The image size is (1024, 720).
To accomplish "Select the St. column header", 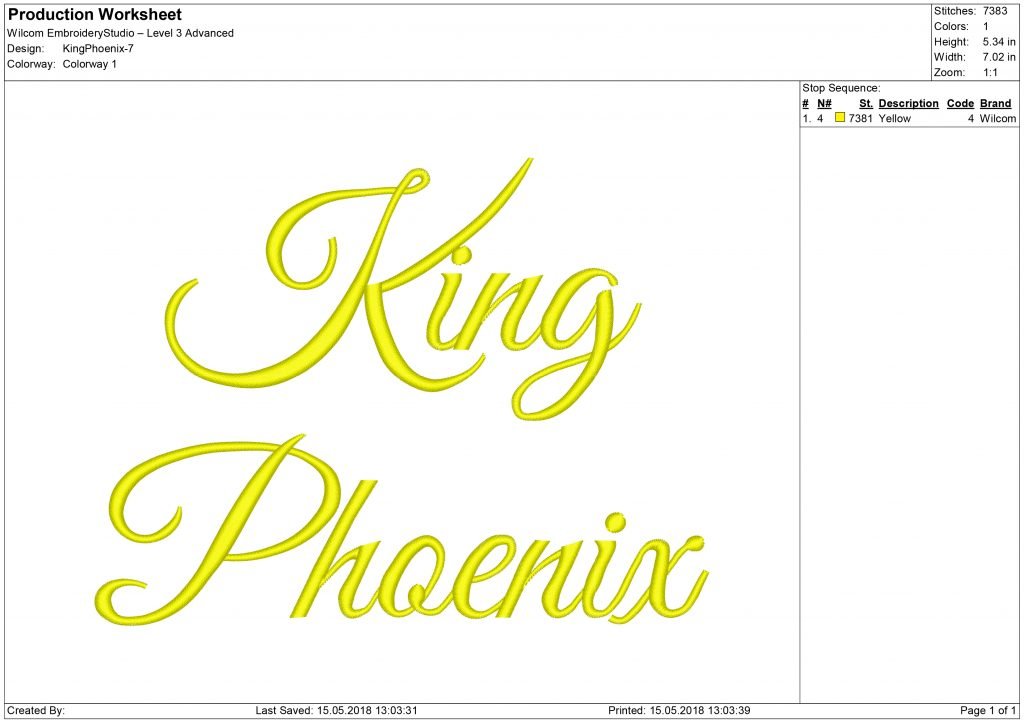I will click(866, 103).
